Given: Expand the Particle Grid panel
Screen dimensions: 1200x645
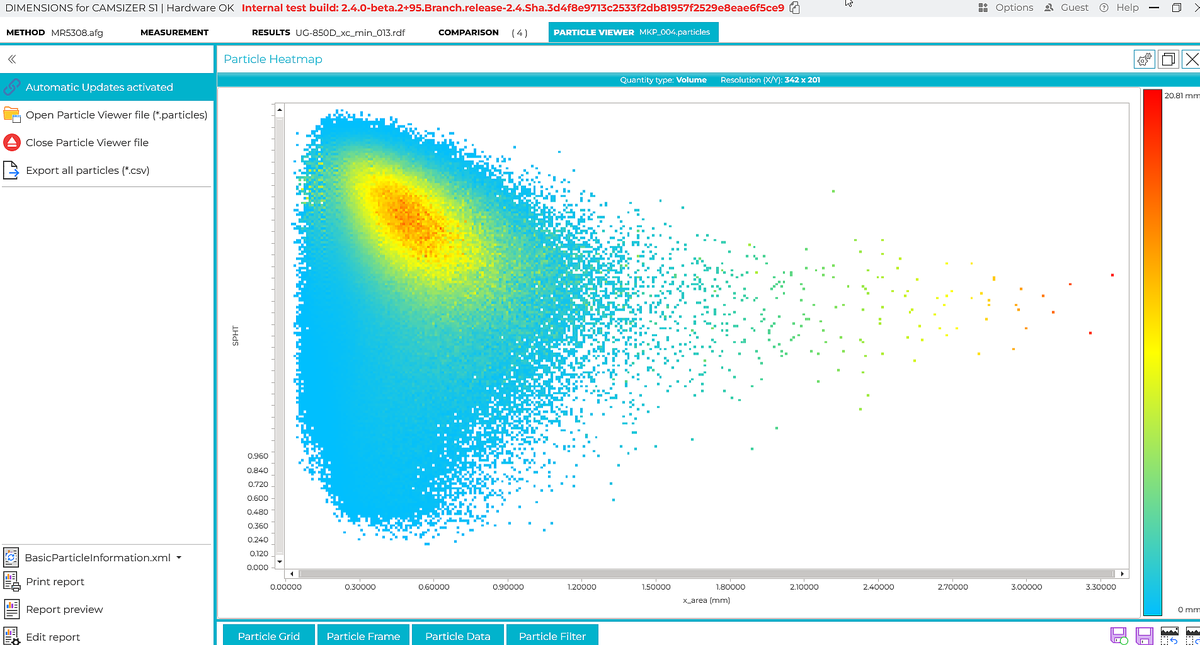Looking at the screenshot, I should (x=269, y=636).
